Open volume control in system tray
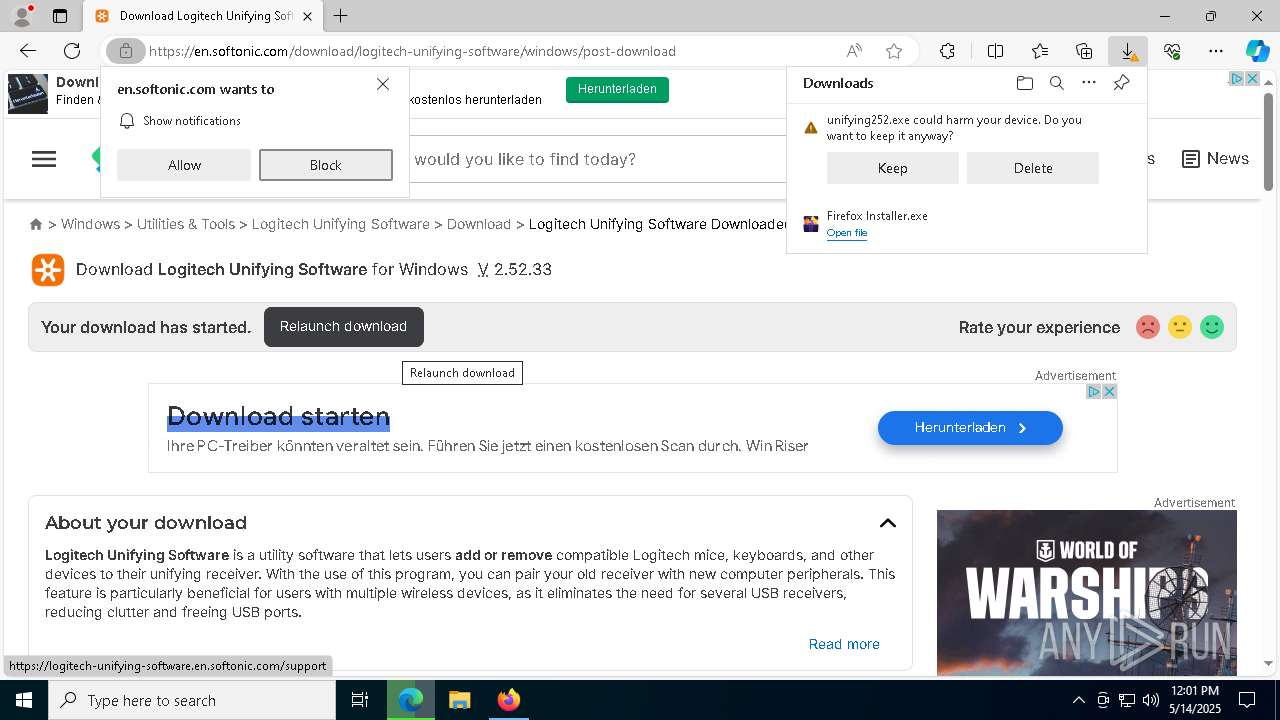 click(x=1150, y=700)
